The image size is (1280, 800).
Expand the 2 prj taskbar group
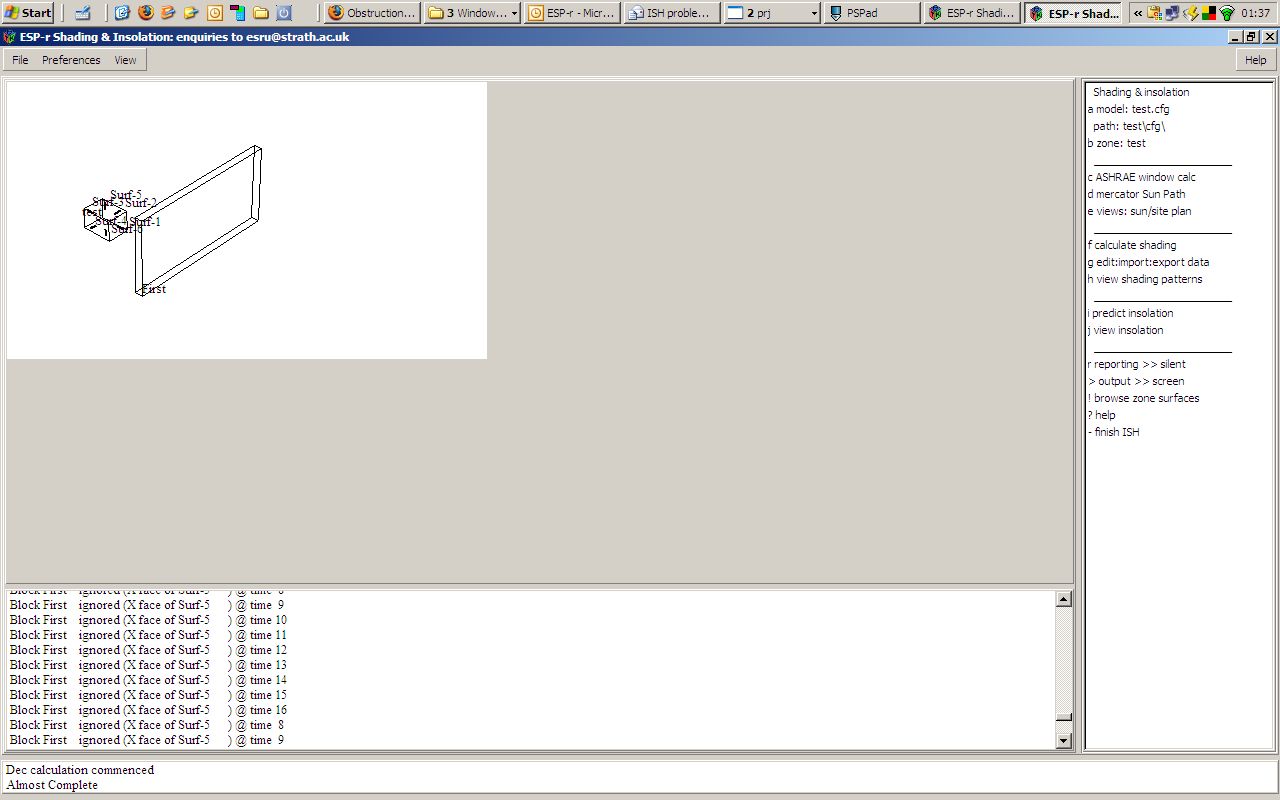pos(771,13)
